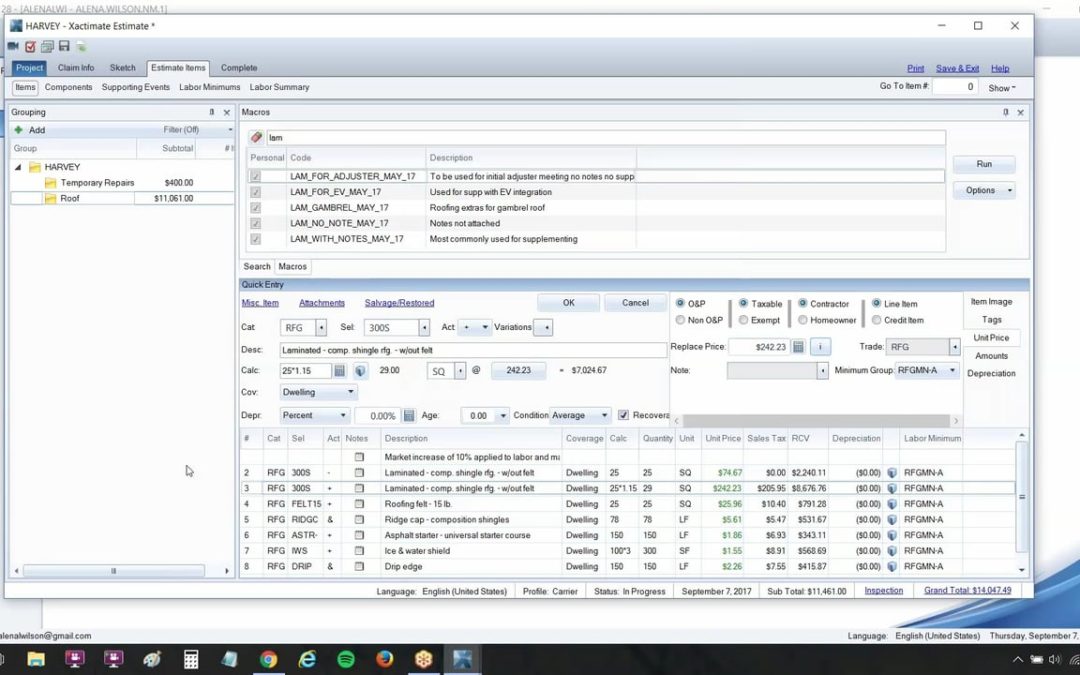Open Paint from the taskbar

[152, 659]
